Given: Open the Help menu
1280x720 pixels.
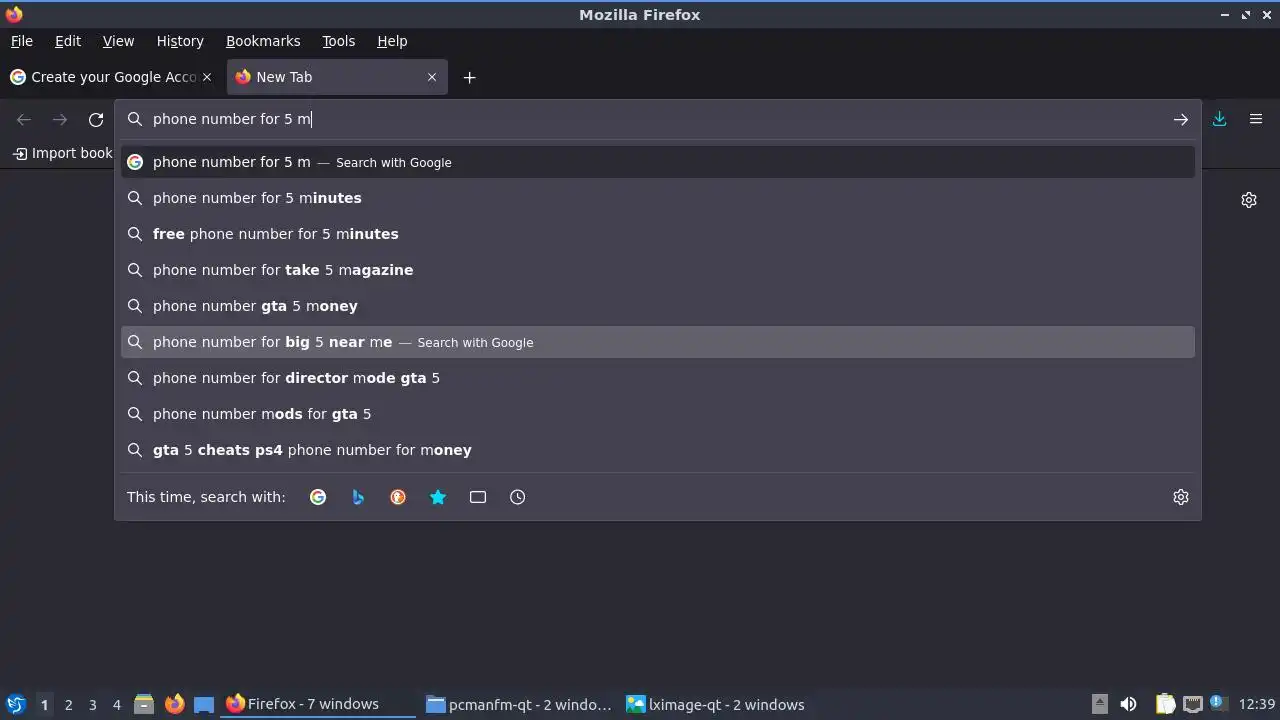Looking at the screenshot, I should 392,41.
